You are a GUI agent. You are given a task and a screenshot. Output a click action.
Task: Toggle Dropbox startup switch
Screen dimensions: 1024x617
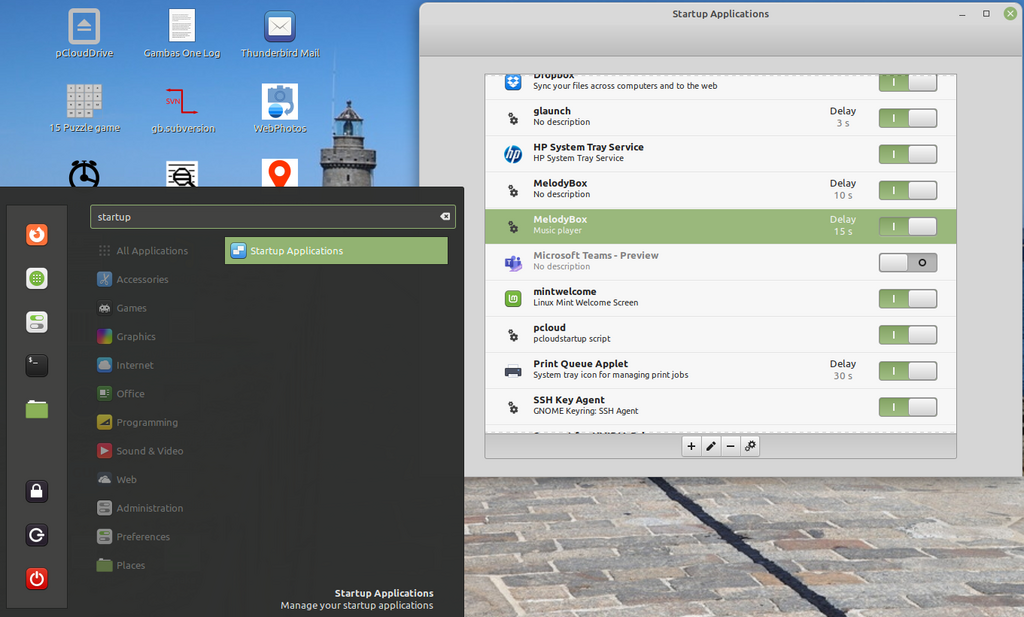908,82
